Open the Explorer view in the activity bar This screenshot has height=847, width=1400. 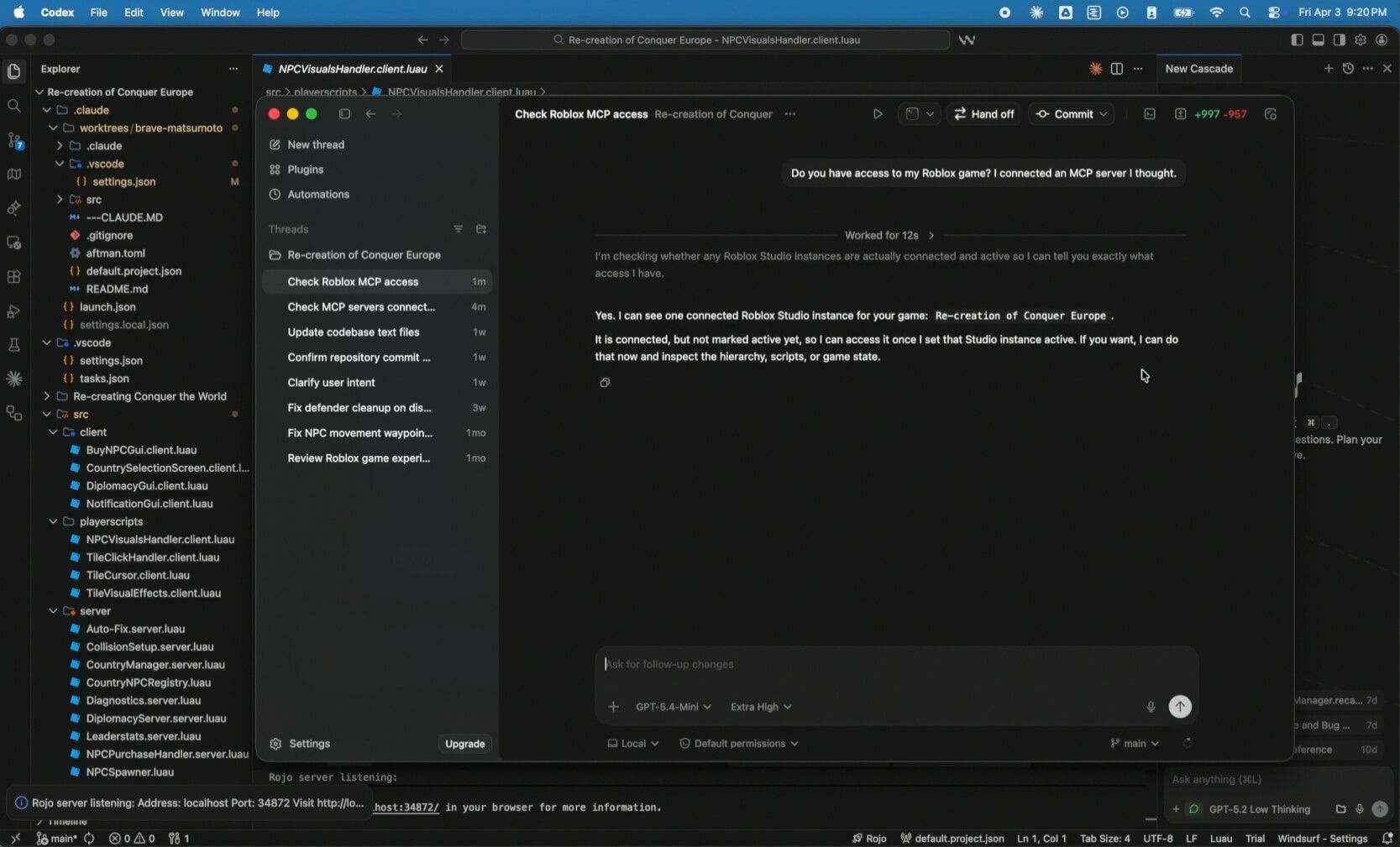[x=14, y=71]
